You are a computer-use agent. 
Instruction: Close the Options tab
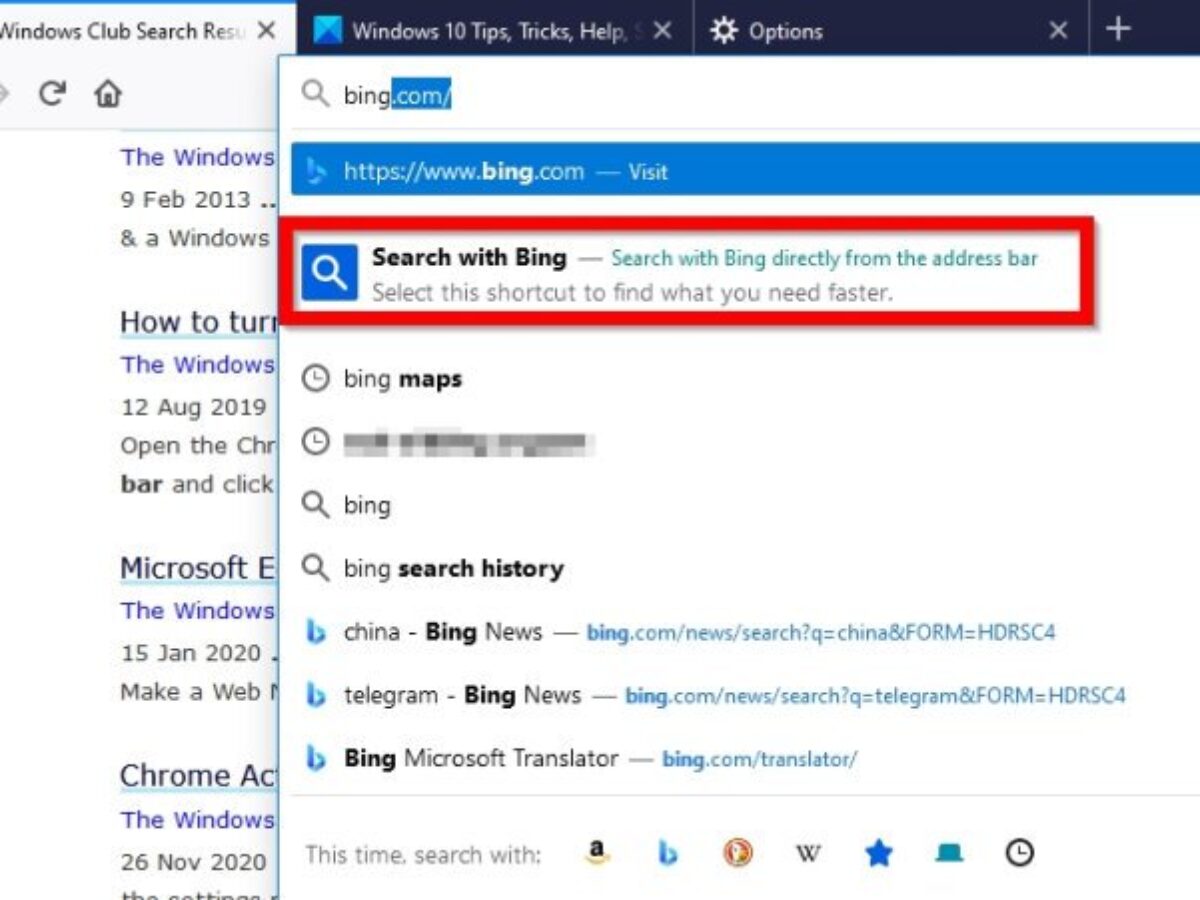pyautogui.click(x=1058, y=31)
